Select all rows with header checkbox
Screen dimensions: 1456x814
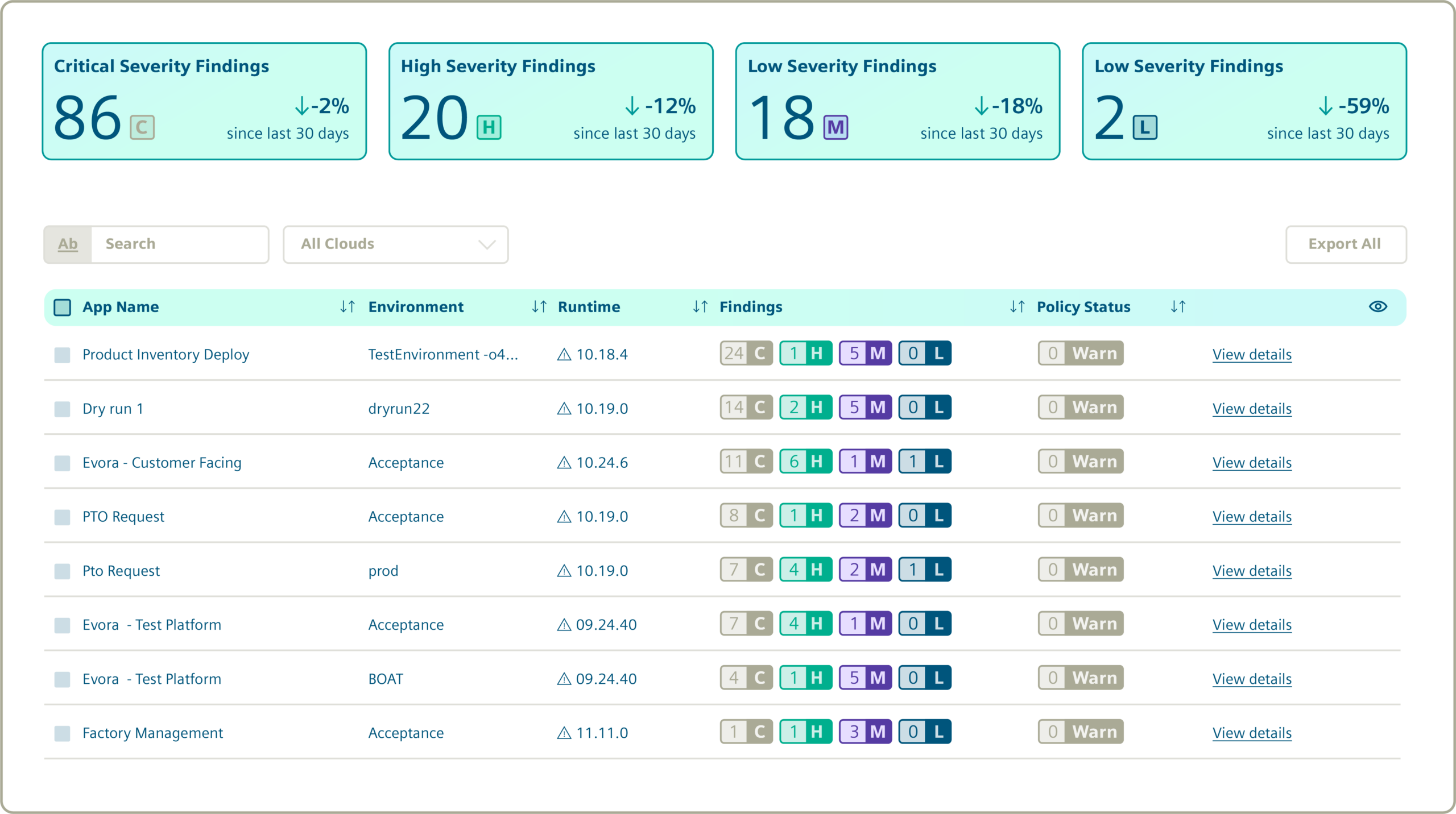point(62,307)
